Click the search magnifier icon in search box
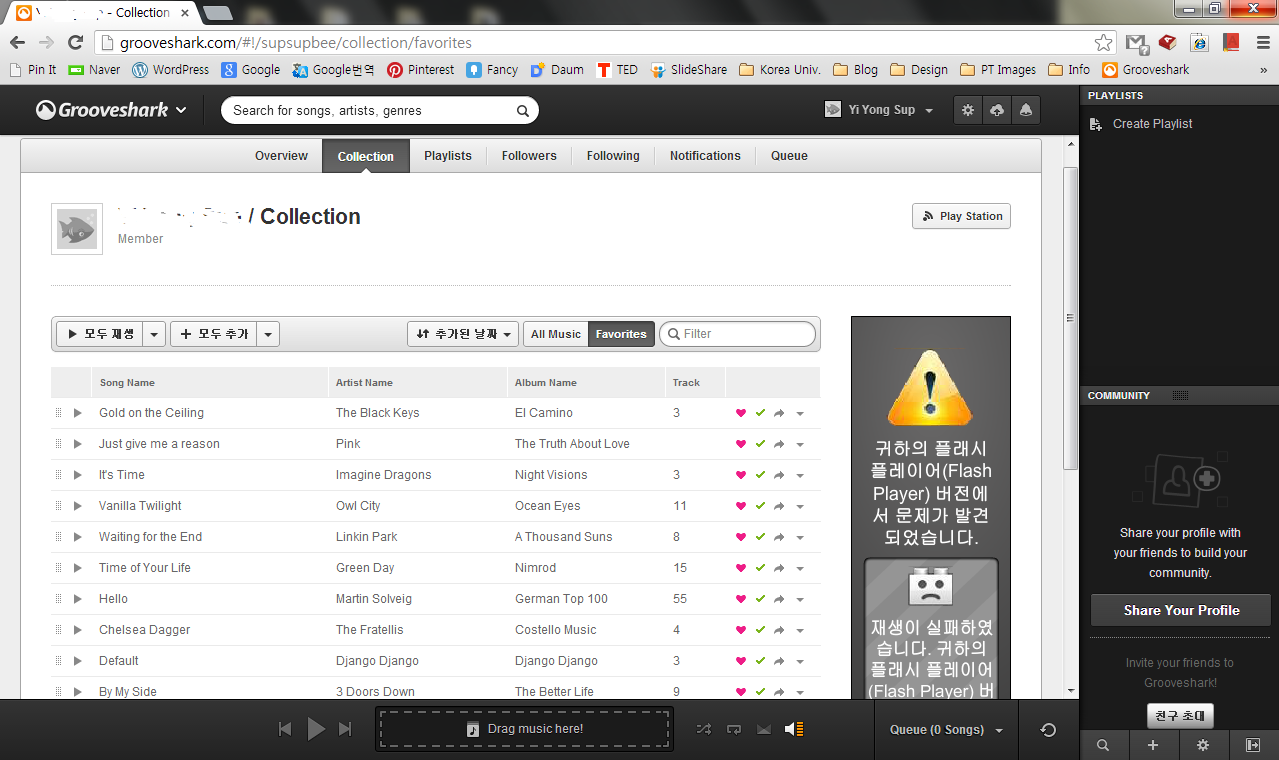The height and width of the screenshot is (760, 1279). (522, 111)
